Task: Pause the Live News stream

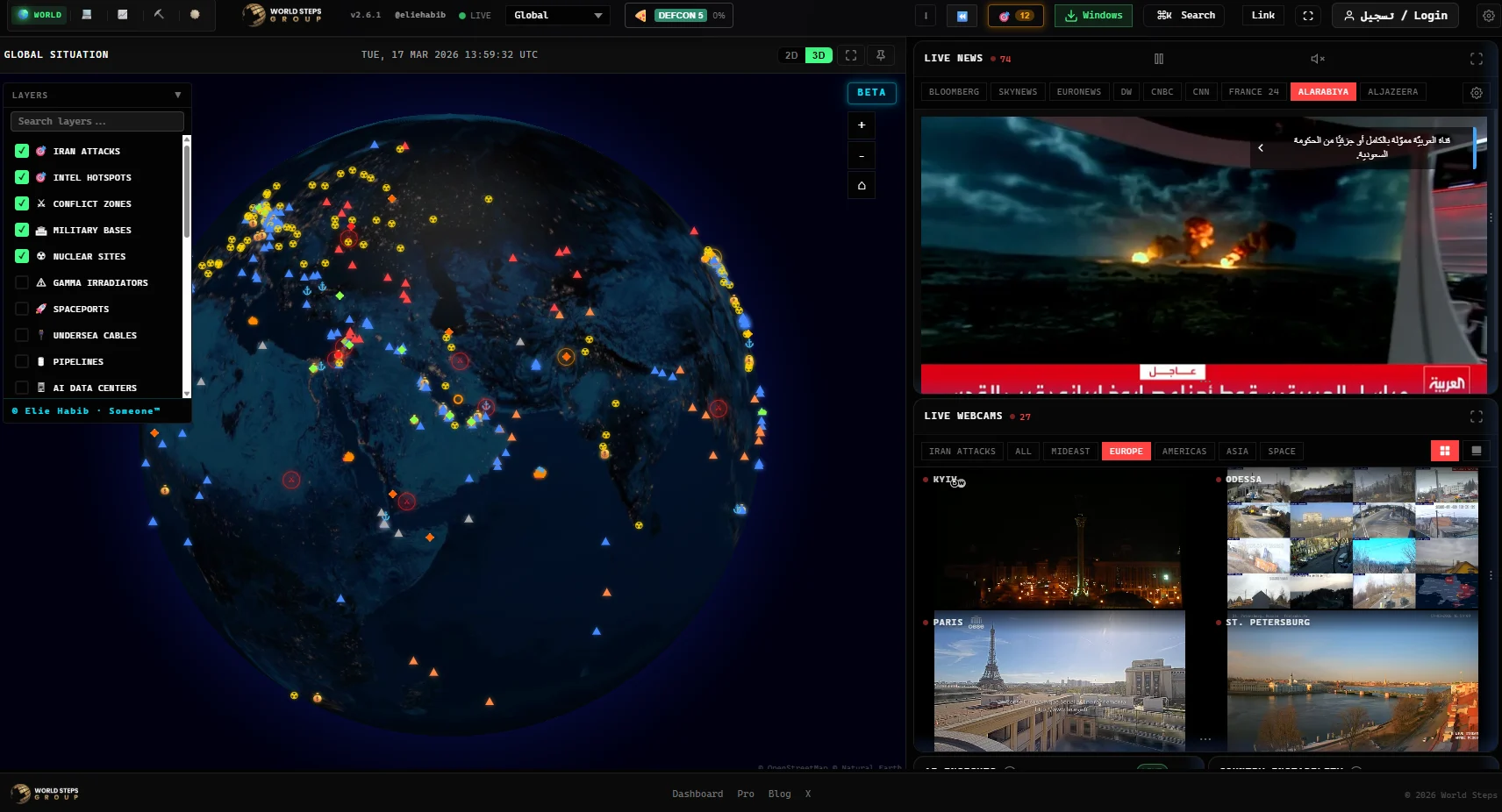Action: pos(1158,58)
